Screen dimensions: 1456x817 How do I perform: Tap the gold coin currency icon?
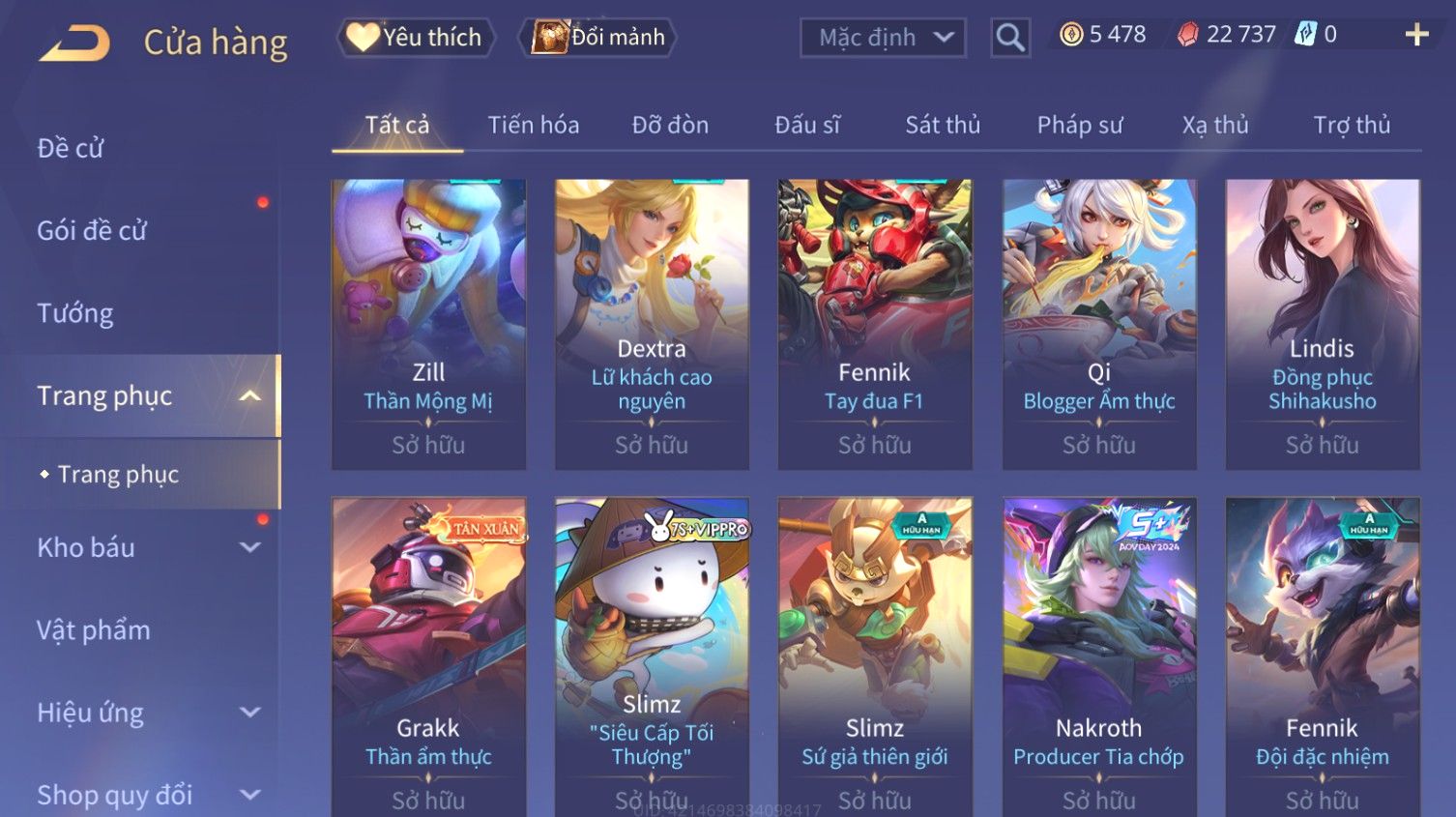[x=1070, y=35]
